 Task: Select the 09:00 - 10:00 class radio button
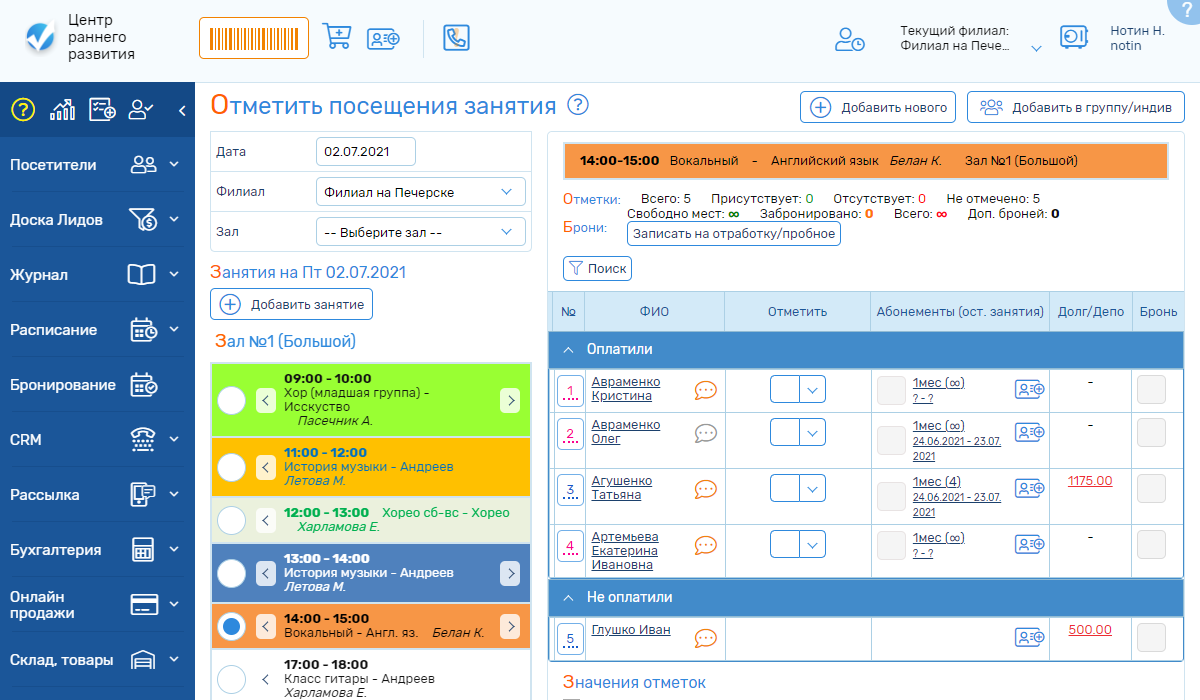pos(231,401)
